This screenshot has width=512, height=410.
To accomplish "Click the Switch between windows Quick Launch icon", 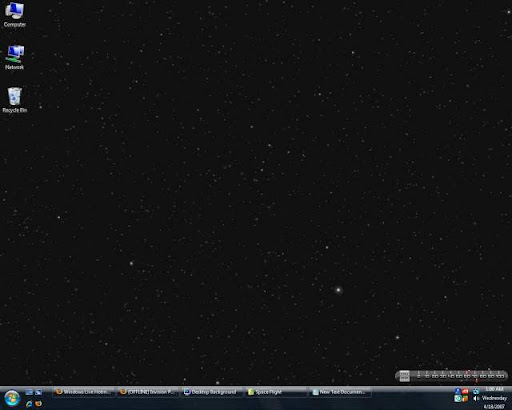I will click(x=39, y=392).
